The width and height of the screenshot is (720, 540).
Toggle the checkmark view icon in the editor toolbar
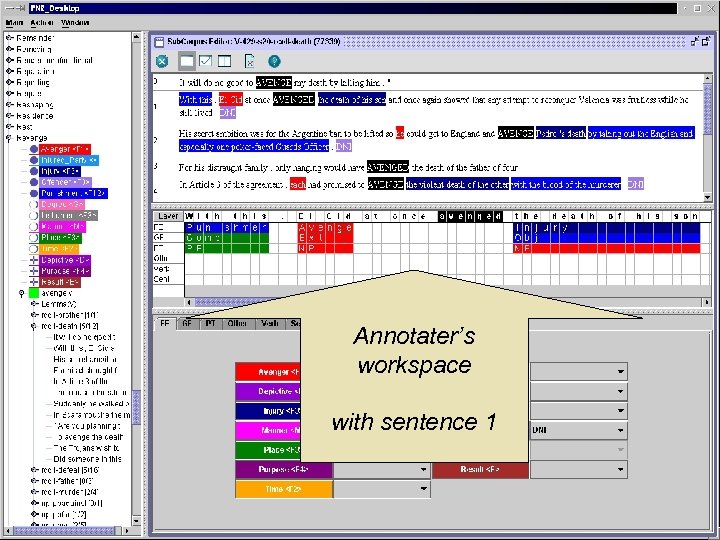point(205,61)
